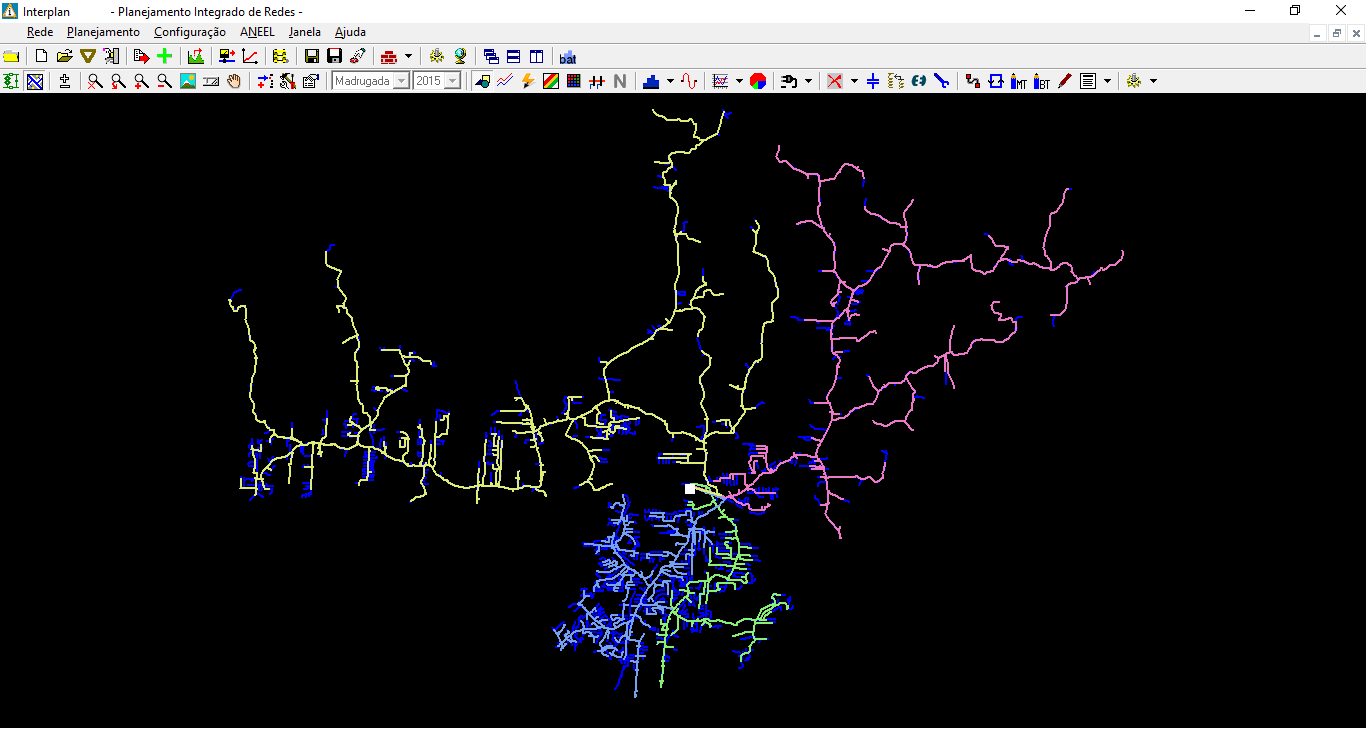Click the 'bat' toolbar icon
Screen dimensions: 1368x729
click(x=568, y=58)
